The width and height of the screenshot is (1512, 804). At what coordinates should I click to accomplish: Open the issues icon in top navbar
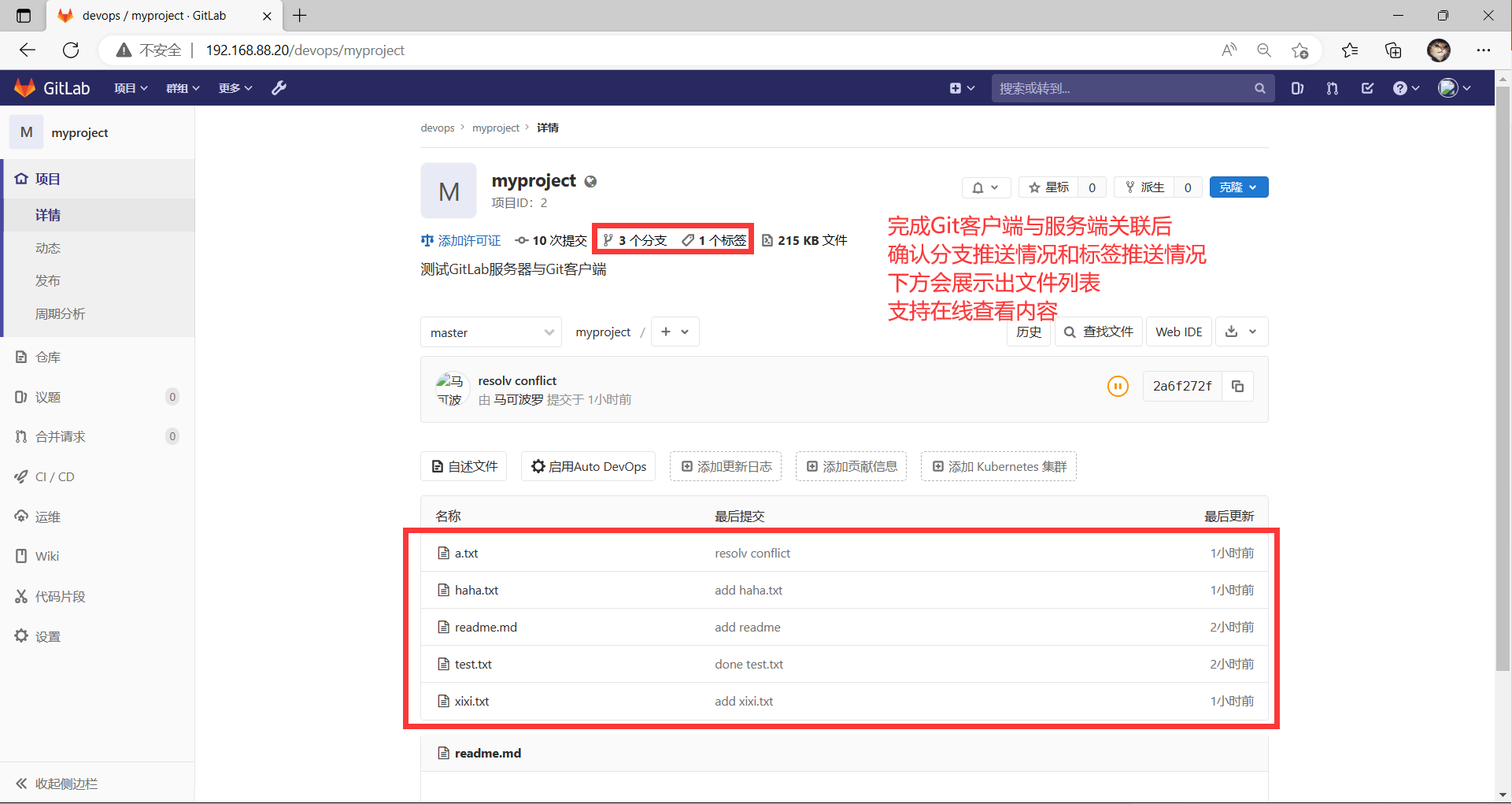click(1297, 88)
